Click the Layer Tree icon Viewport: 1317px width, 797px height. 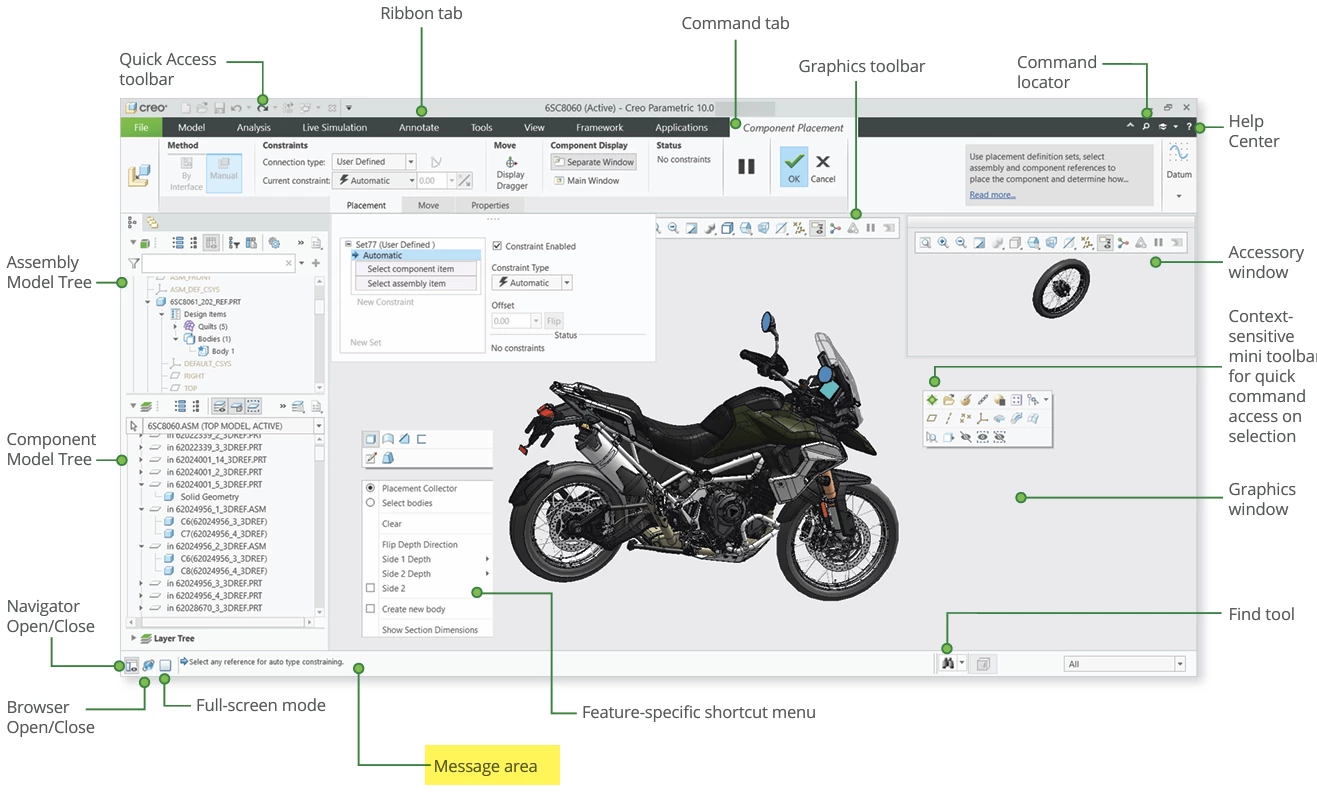coord(146,638)
